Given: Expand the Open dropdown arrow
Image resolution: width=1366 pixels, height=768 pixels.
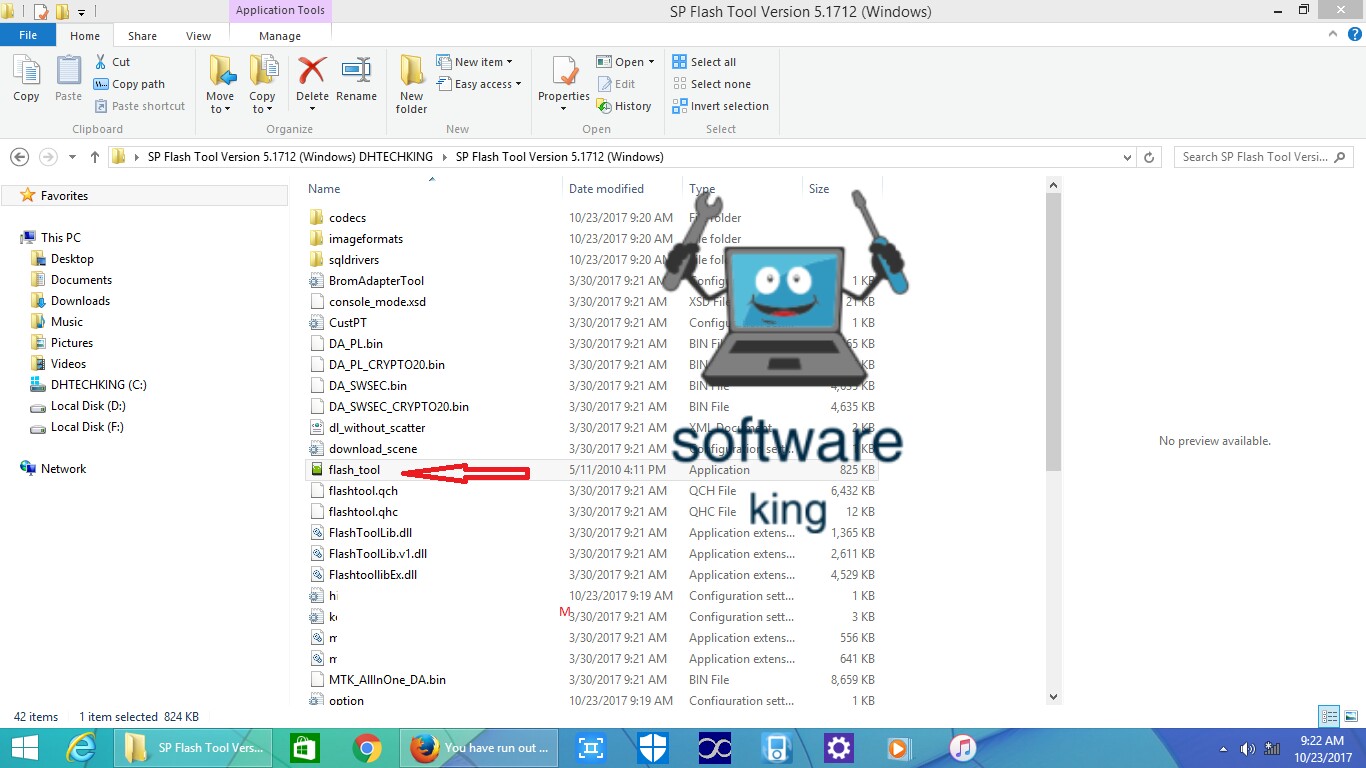Looking at the screenshot, I should 651,62.
